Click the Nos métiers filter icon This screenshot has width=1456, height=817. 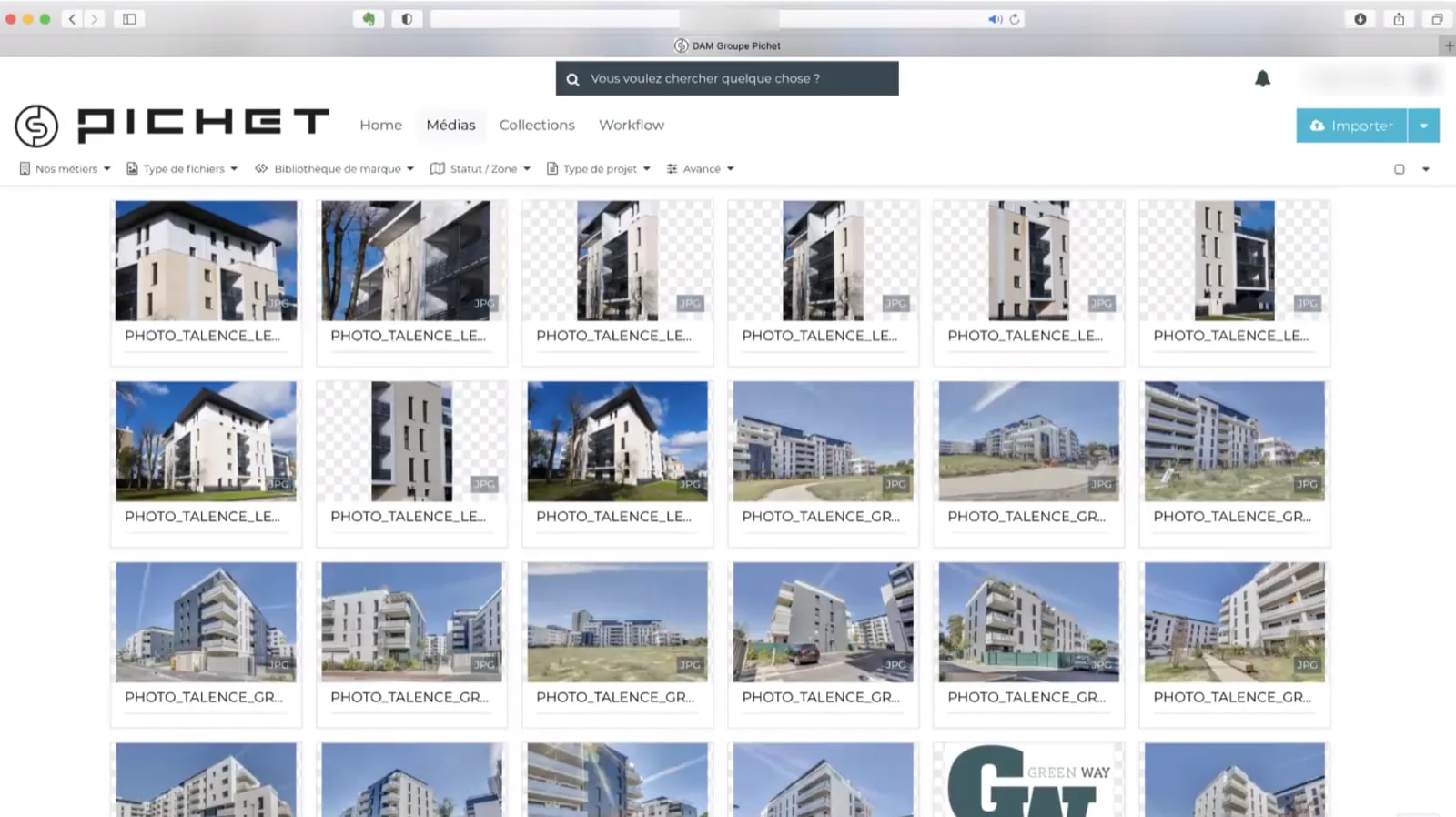point(25,168)
